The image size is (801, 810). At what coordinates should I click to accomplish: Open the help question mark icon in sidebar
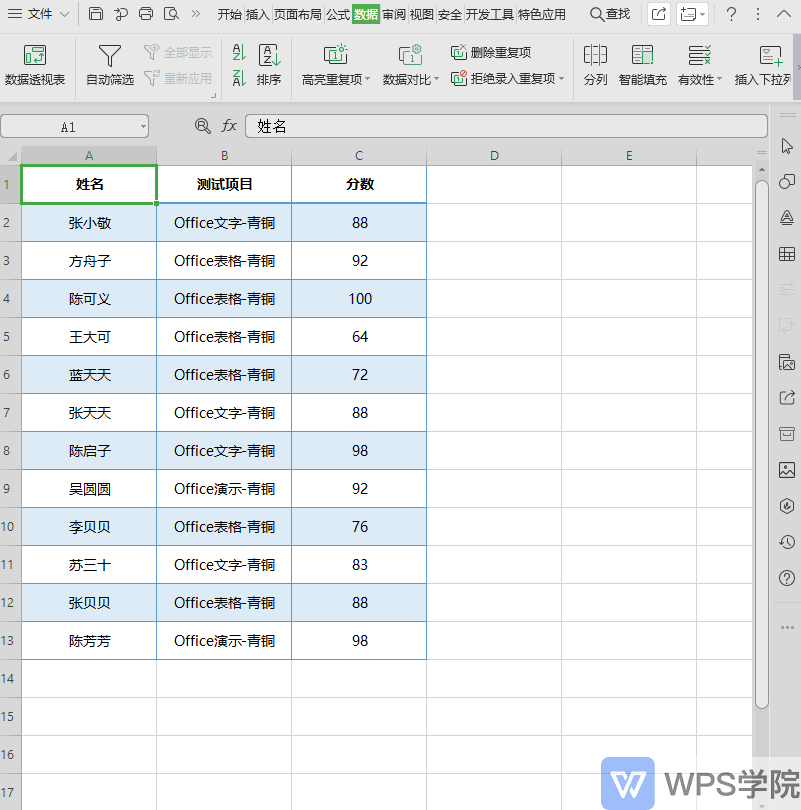787,578
